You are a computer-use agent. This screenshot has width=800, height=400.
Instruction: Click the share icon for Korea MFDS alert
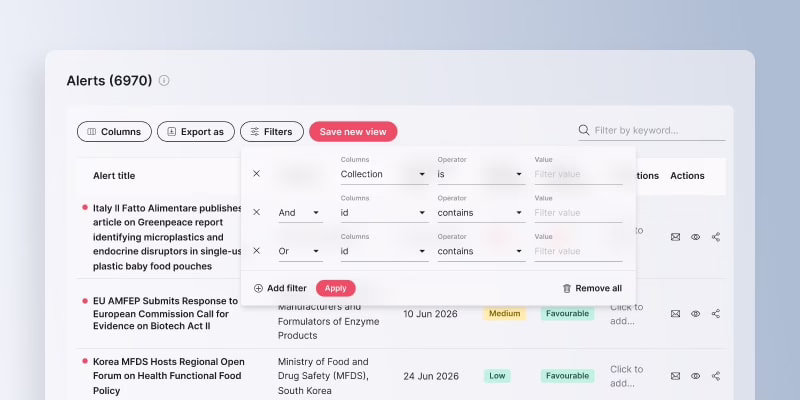pos(716,376)
